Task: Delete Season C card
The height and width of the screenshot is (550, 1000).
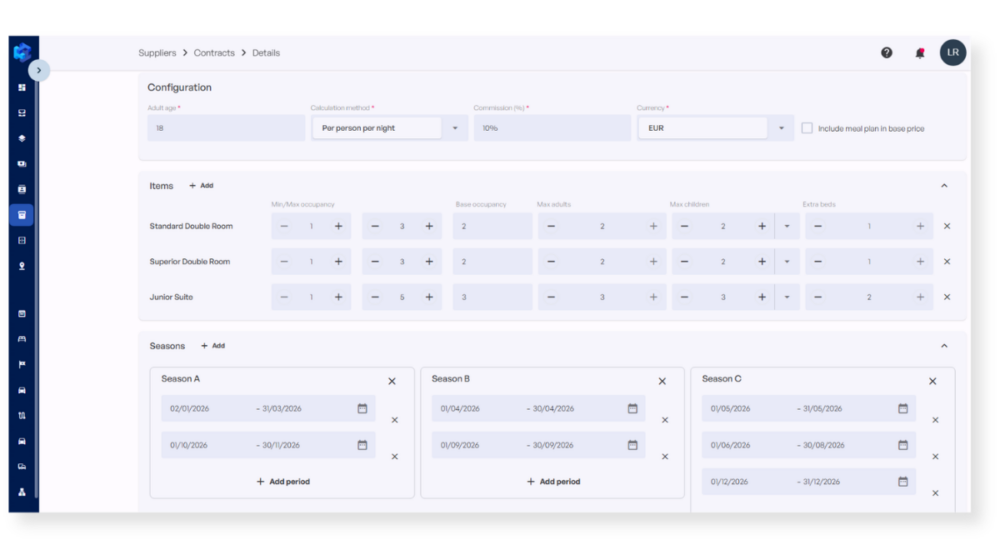Action: [932, 381]
